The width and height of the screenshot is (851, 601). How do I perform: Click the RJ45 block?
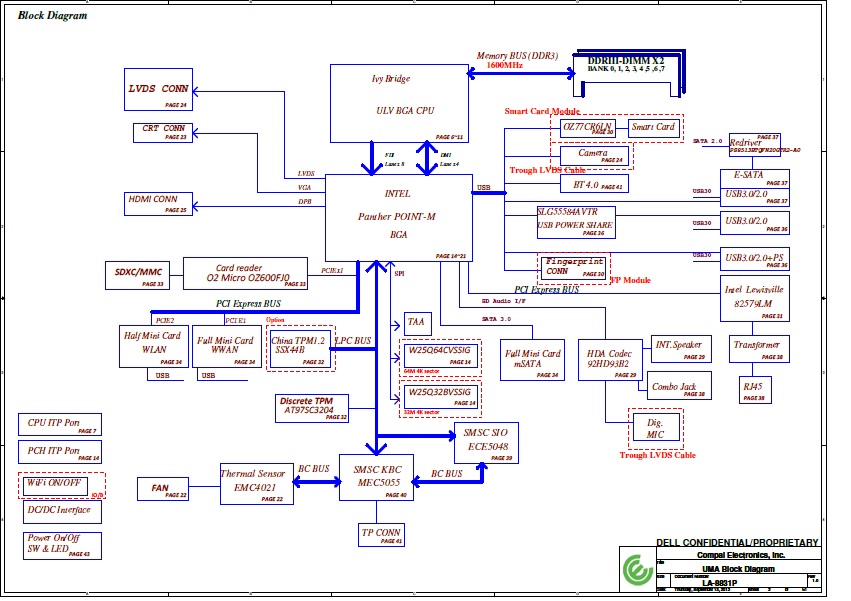pos(752,391)
